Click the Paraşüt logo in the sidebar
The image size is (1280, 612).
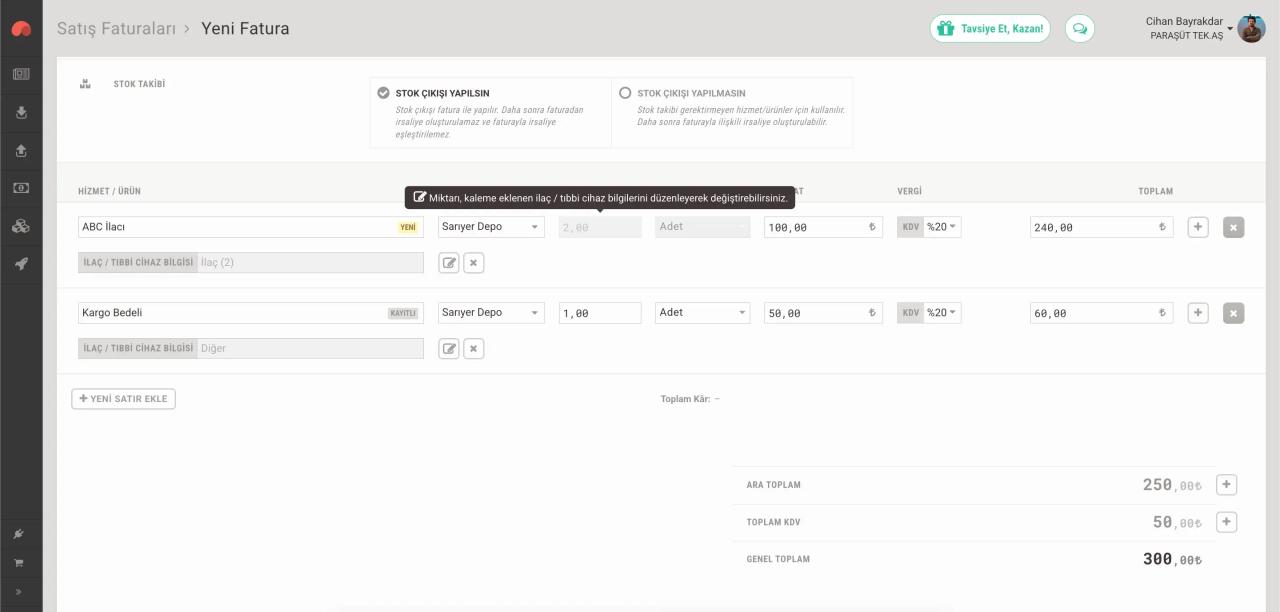click(21, 29)
